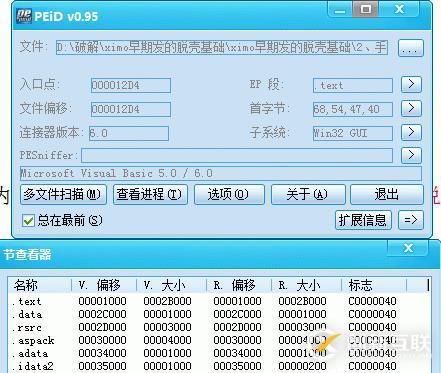Sort by R. 大小 column header
The width and height of the screenshot is (441, 373).
click(x=306, y=285)
